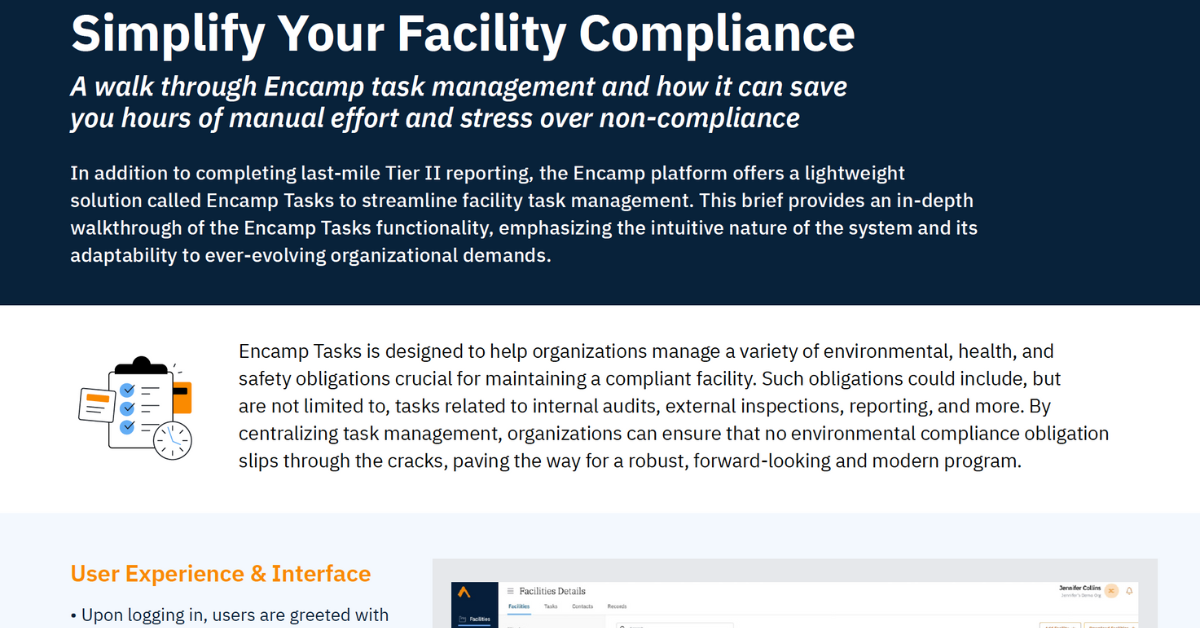The image size is (1200, 628).
Task: Click the search input field
Action: coord(675,626)
